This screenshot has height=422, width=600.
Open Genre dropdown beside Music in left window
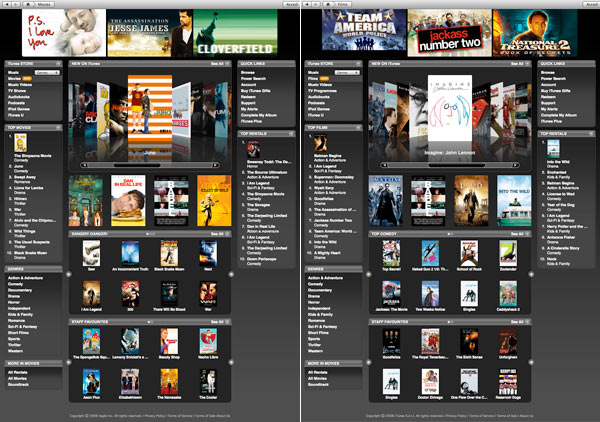[x=47, y=72]
